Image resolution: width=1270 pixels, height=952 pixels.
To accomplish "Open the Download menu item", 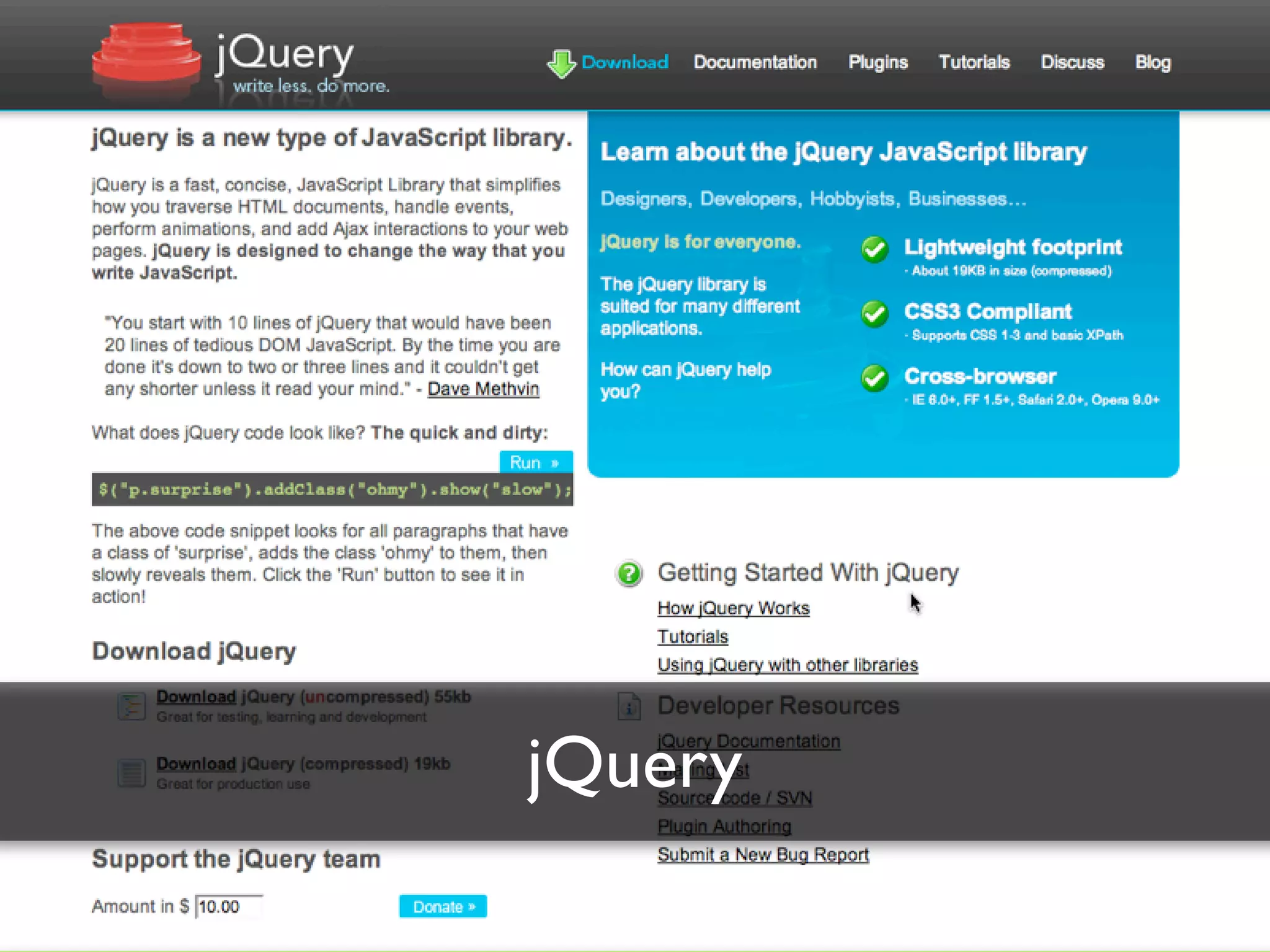I will [624, 63].
